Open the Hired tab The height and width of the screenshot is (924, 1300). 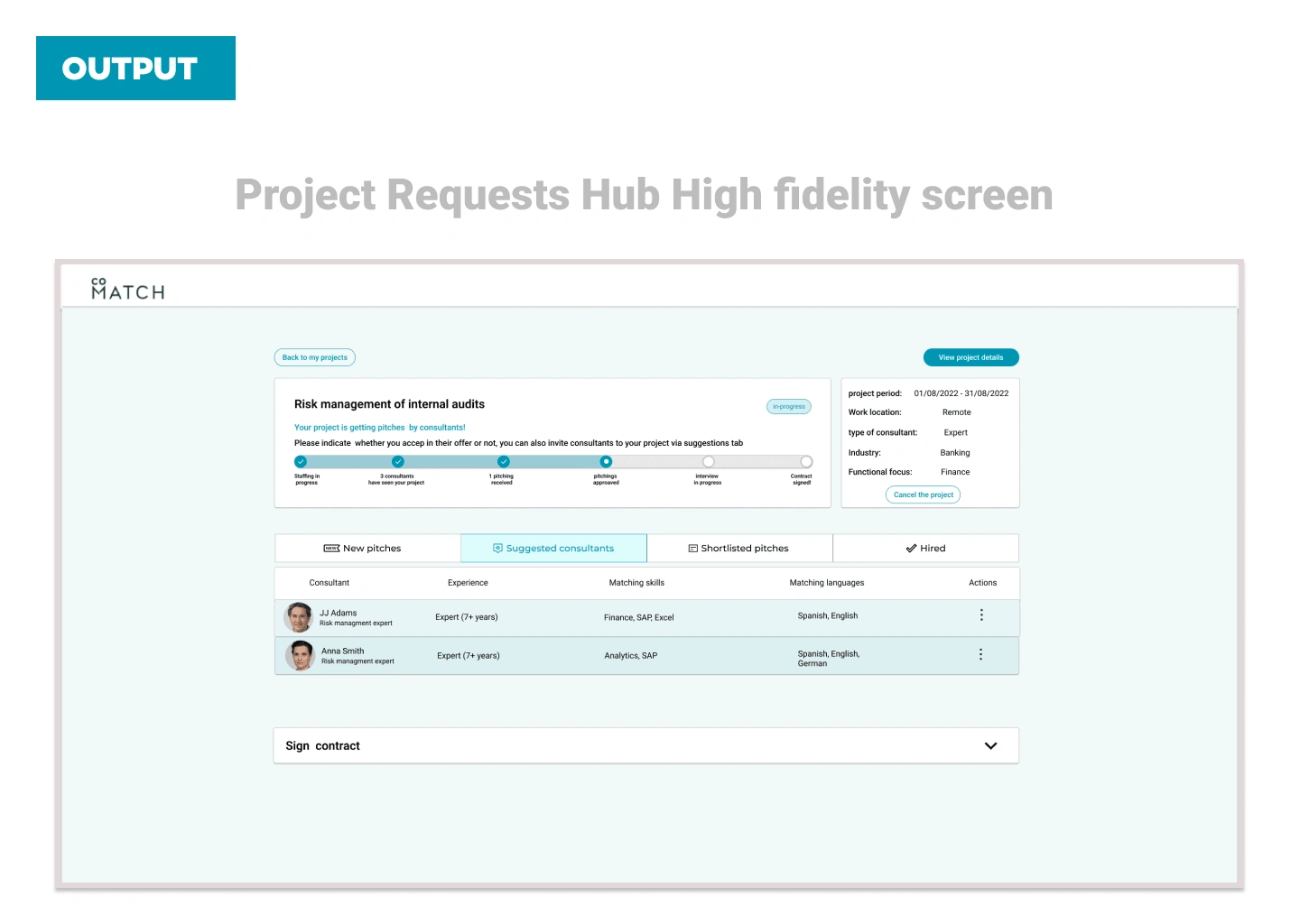[925, 549]
